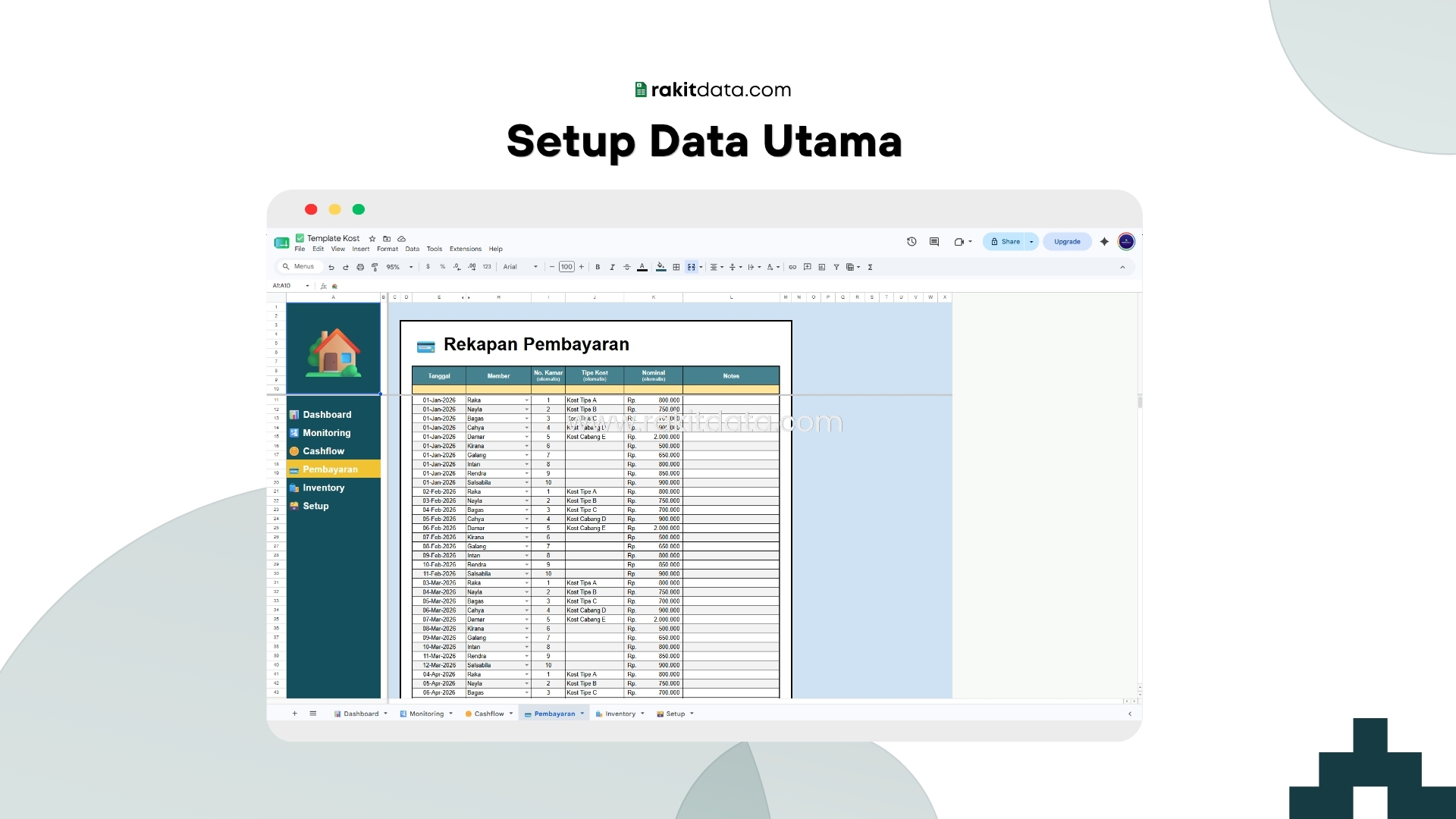Open the name box A1:A10 dropdown
This screenshot has height=819, width=1456.
[308, 286]
